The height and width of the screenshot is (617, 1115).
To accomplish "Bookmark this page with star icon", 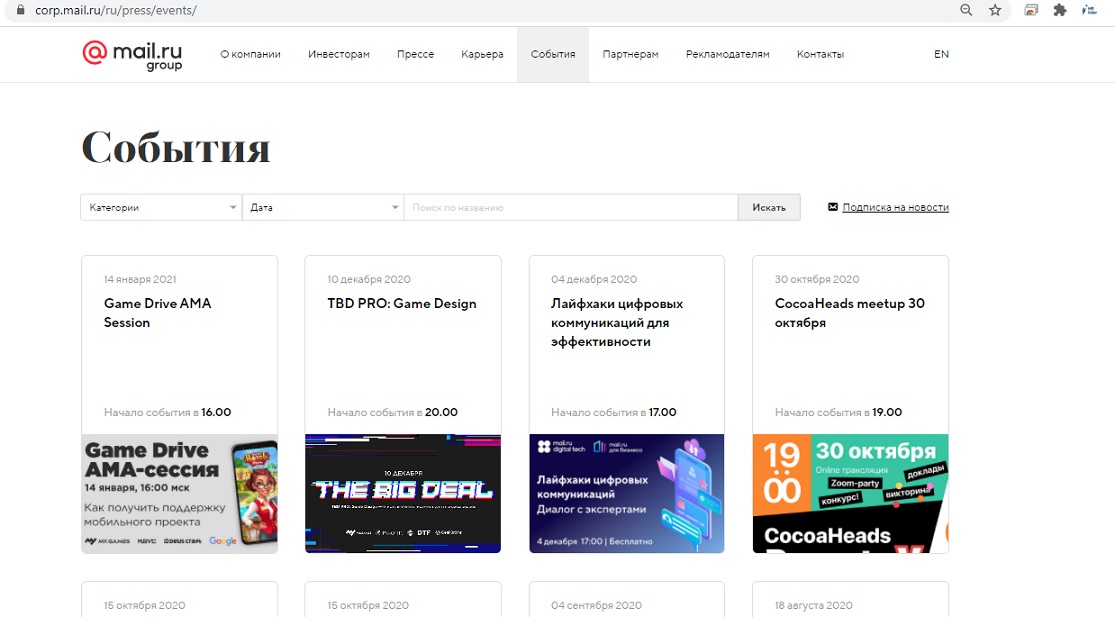I will 995,10.
